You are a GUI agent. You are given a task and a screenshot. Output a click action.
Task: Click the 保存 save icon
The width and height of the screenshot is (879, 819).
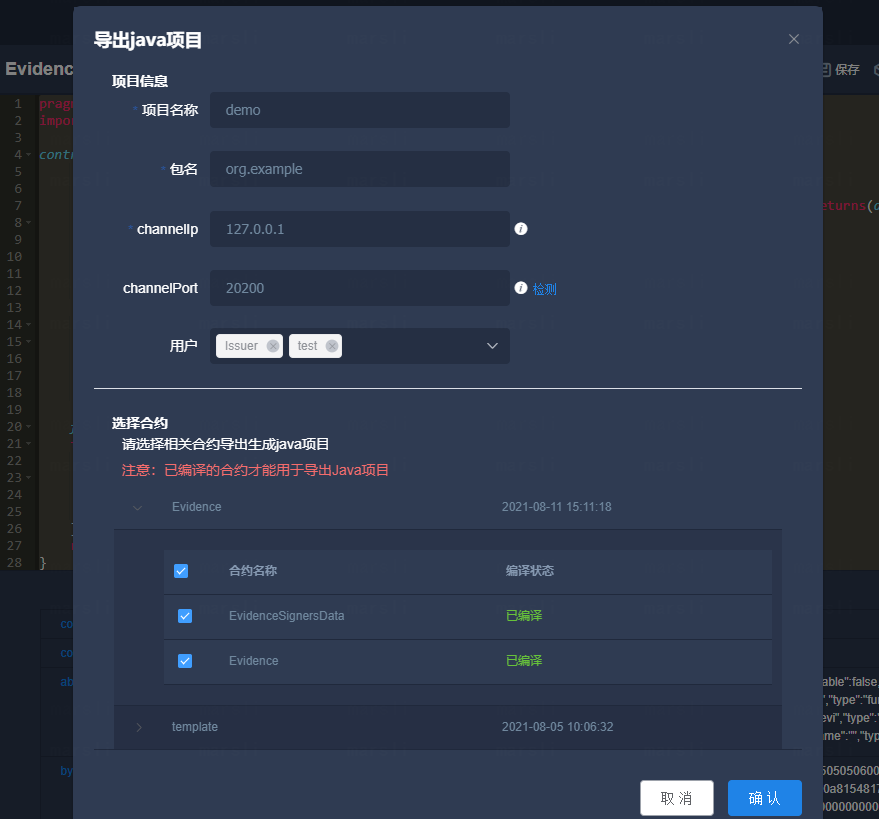coord(833,69)
